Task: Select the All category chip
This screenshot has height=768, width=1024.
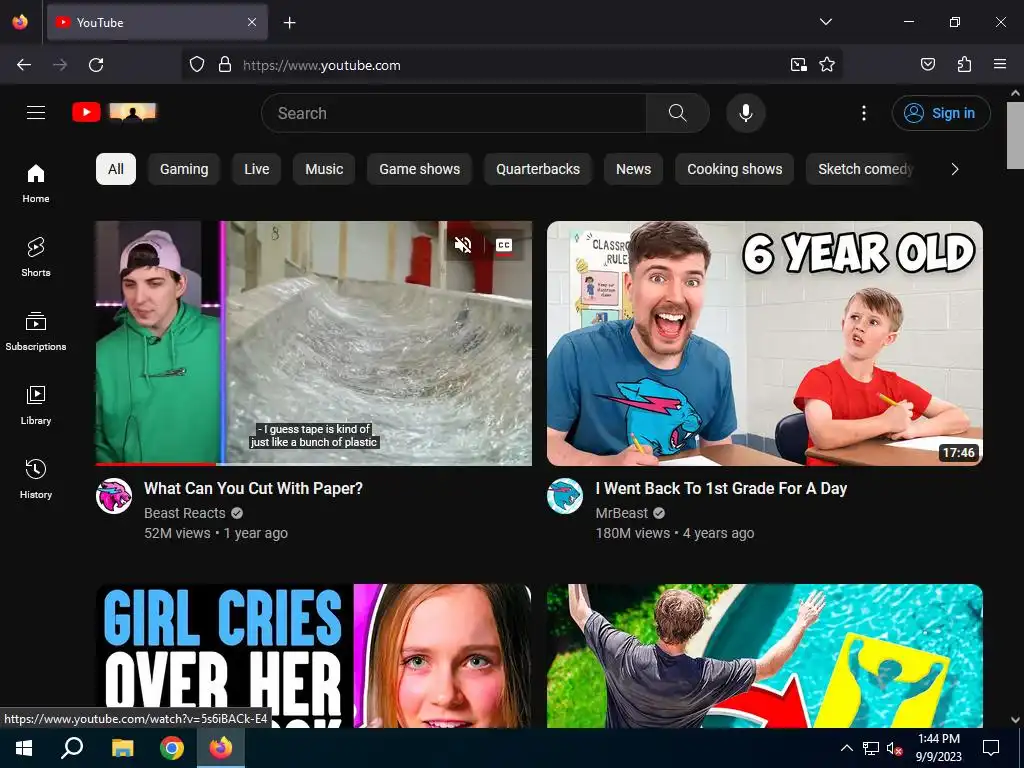Action: pyautogui.click(x=116, y=169)
